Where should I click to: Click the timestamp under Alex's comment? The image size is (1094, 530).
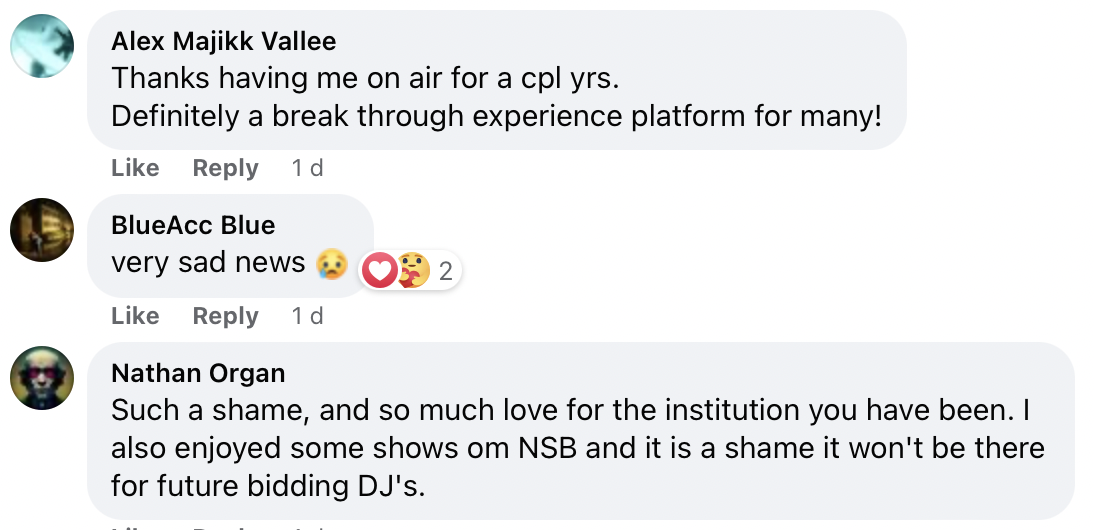point(307,168)
